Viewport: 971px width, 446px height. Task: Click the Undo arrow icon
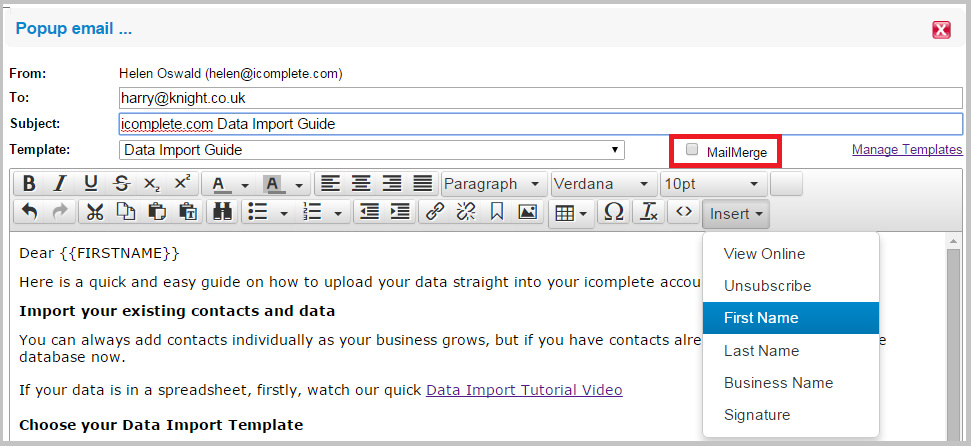[x=30, y=212]
